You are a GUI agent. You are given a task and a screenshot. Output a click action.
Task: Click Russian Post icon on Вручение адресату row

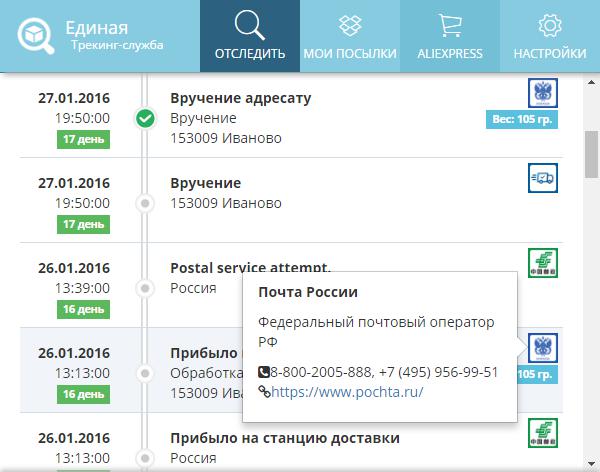point(543,93)
